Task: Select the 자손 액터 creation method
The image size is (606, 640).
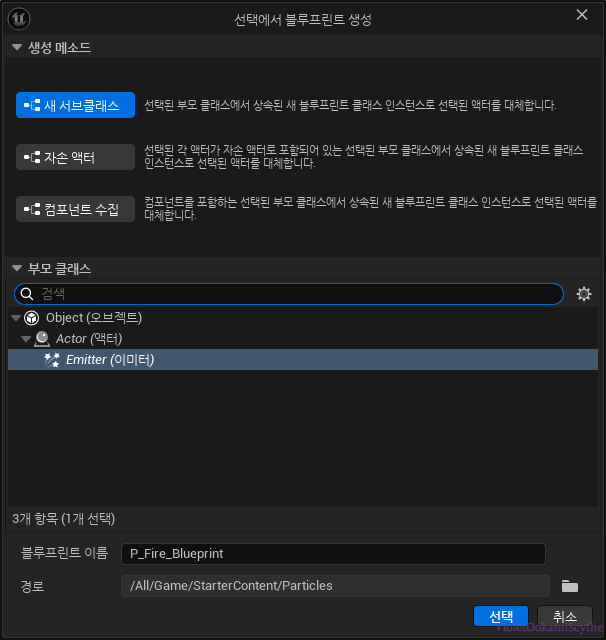Action: [x=75, y=157]
